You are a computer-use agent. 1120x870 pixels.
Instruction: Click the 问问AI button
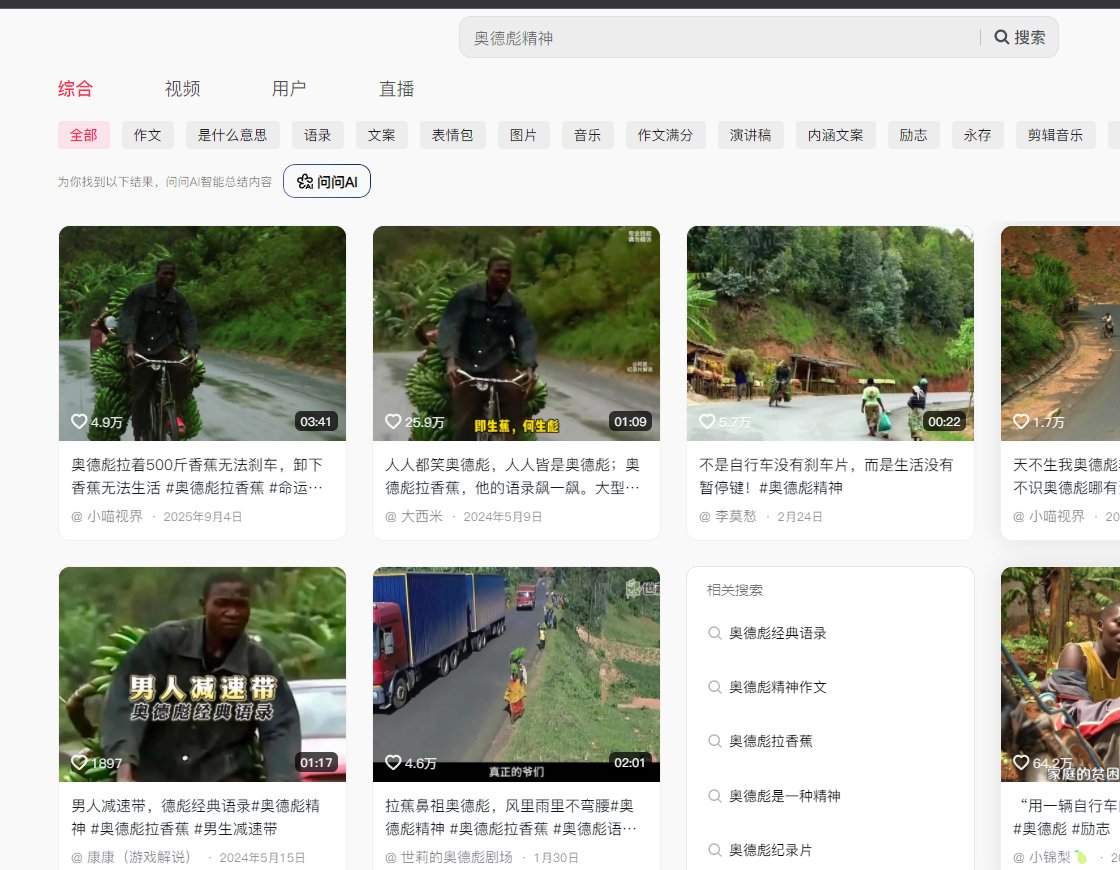click(x=327, y=181)
